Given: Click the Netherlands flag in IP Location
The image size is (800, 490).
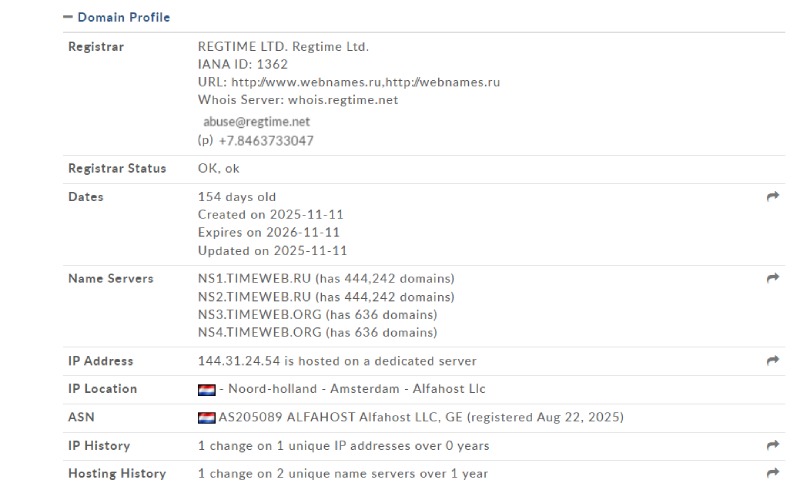Looking at the screenshot, I should click(x=207, y=389).
